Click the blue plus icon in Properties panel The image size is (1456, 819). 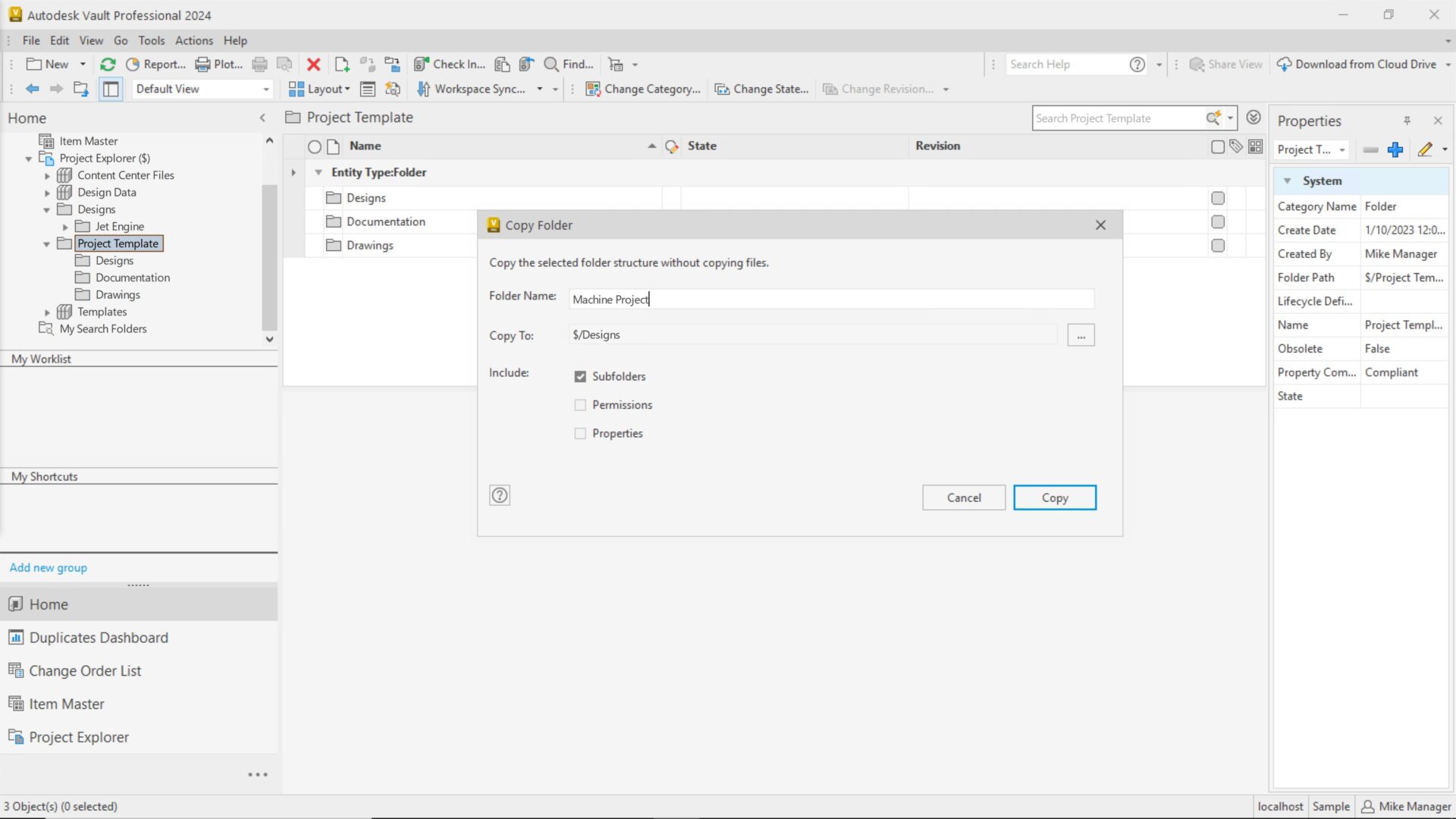pos(1395,149)
